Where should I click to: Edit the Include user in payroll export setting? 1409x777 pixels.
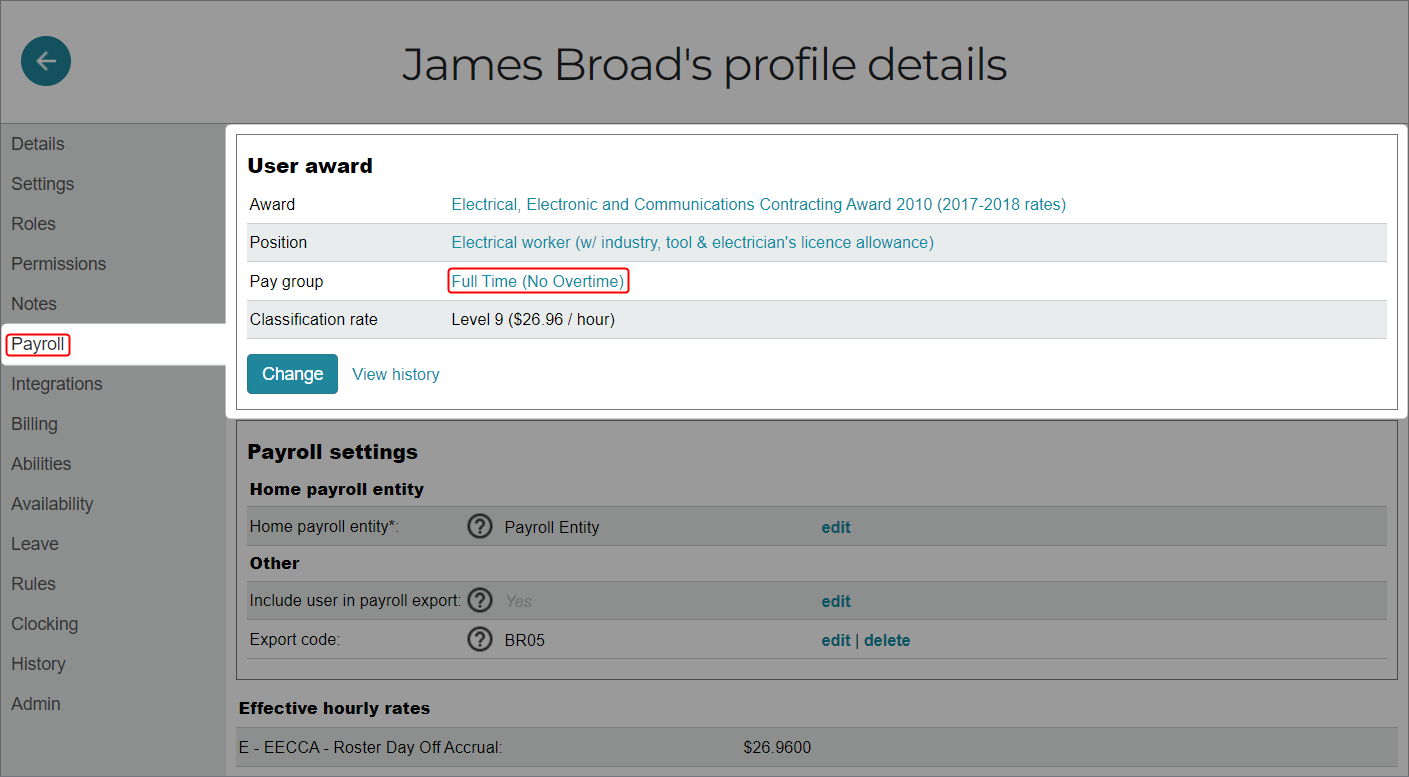[835, 600]
